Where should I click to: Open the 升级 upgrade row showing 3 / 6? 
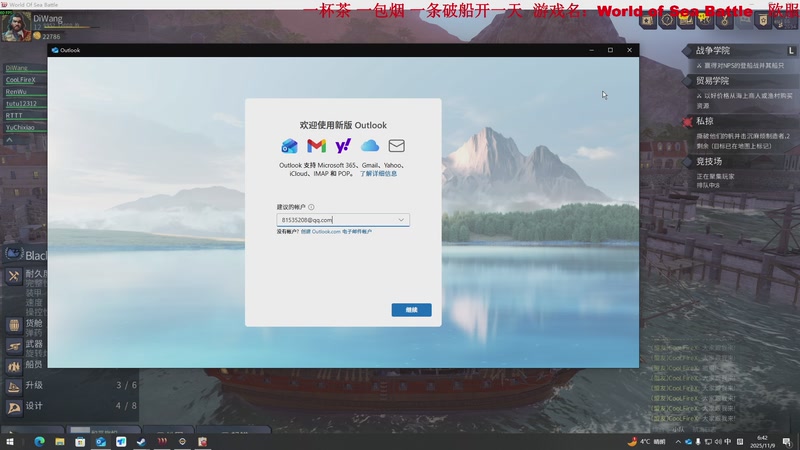pos(71,385)
